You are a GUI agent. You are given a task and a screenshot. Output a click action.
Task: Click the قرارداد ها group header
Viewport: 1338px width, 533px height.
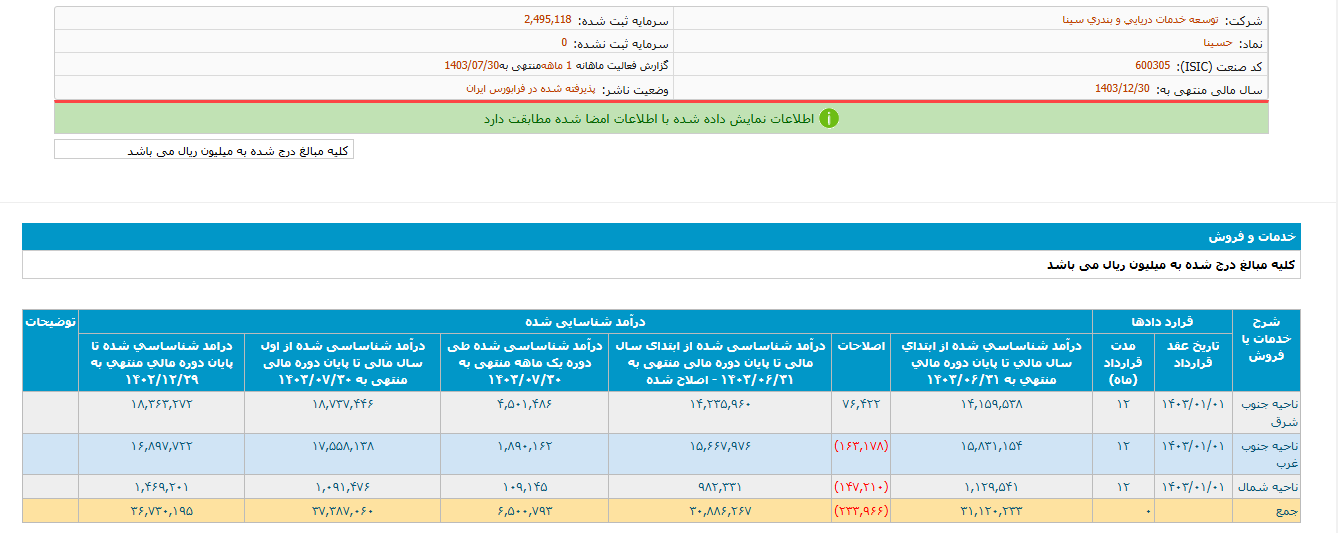[x=1162, y=322]
